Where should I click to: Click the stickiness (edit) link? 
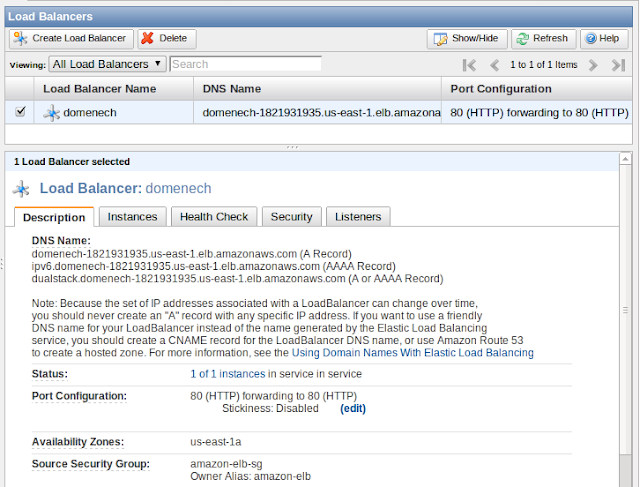pos(353,408)
